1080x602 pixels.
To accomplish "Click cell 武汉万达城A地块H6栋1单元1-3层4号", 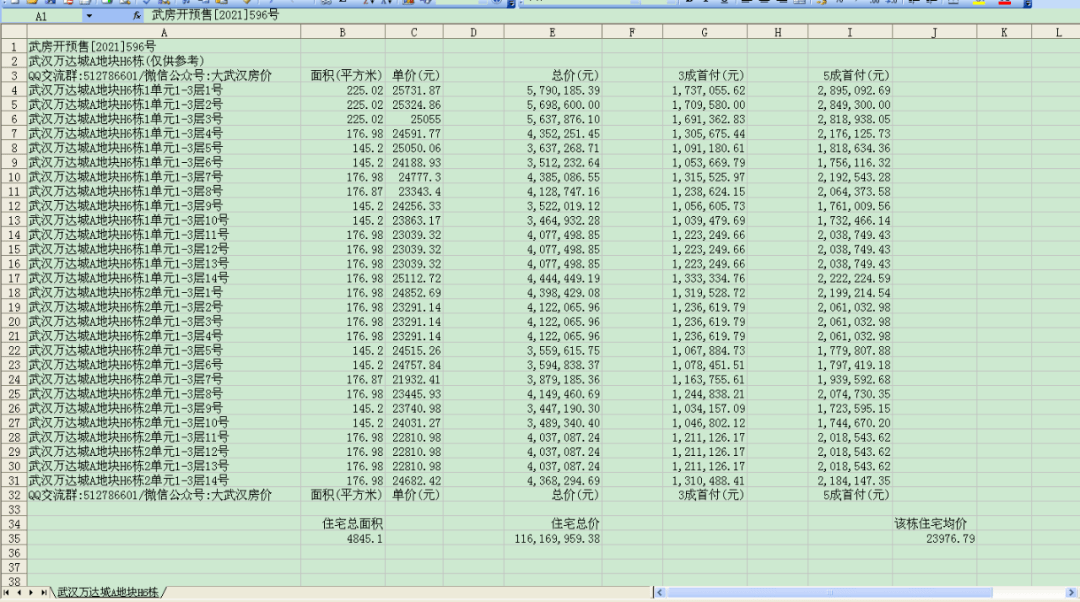I will (125, 133).
